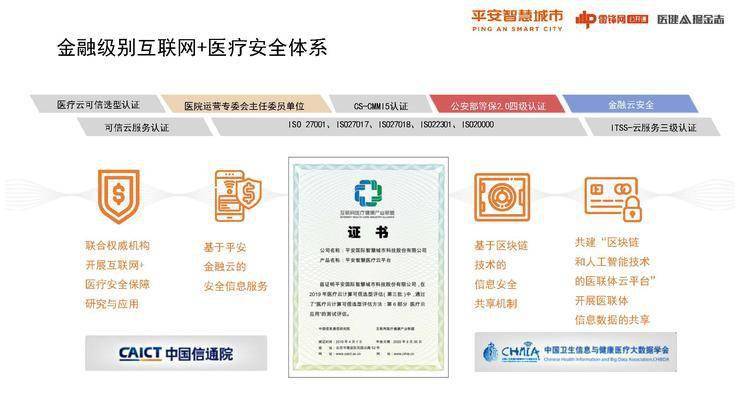The width and height of the screenshot is (740, 416).
Task: Click the 医健AI掘金志 logo
Action: coord(690,19)
